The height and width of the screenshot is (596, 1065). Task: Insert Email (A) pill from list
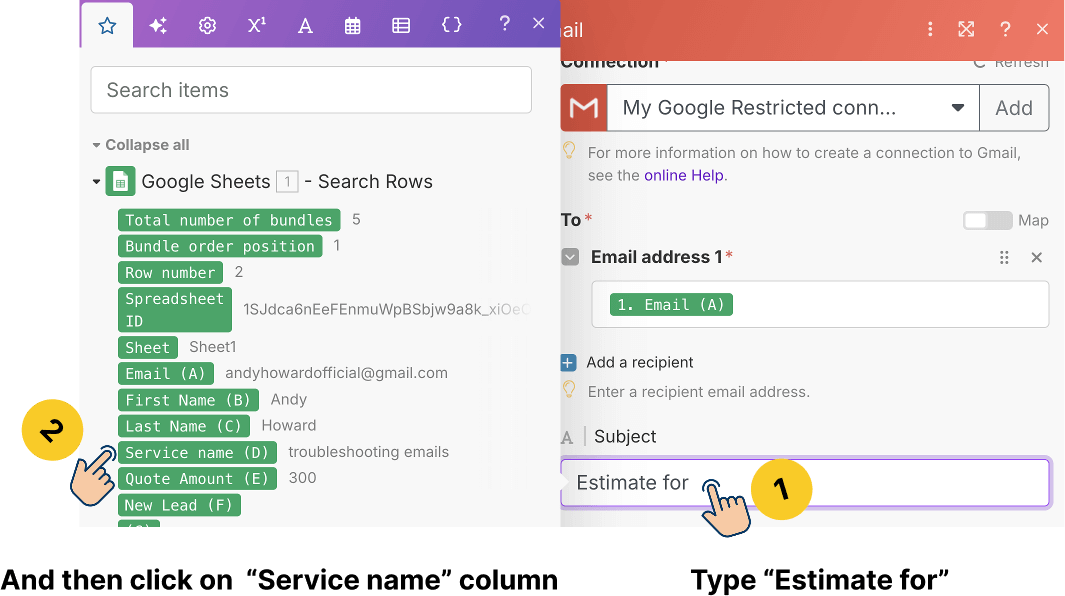pyautogui.click(x=165, y=374)
